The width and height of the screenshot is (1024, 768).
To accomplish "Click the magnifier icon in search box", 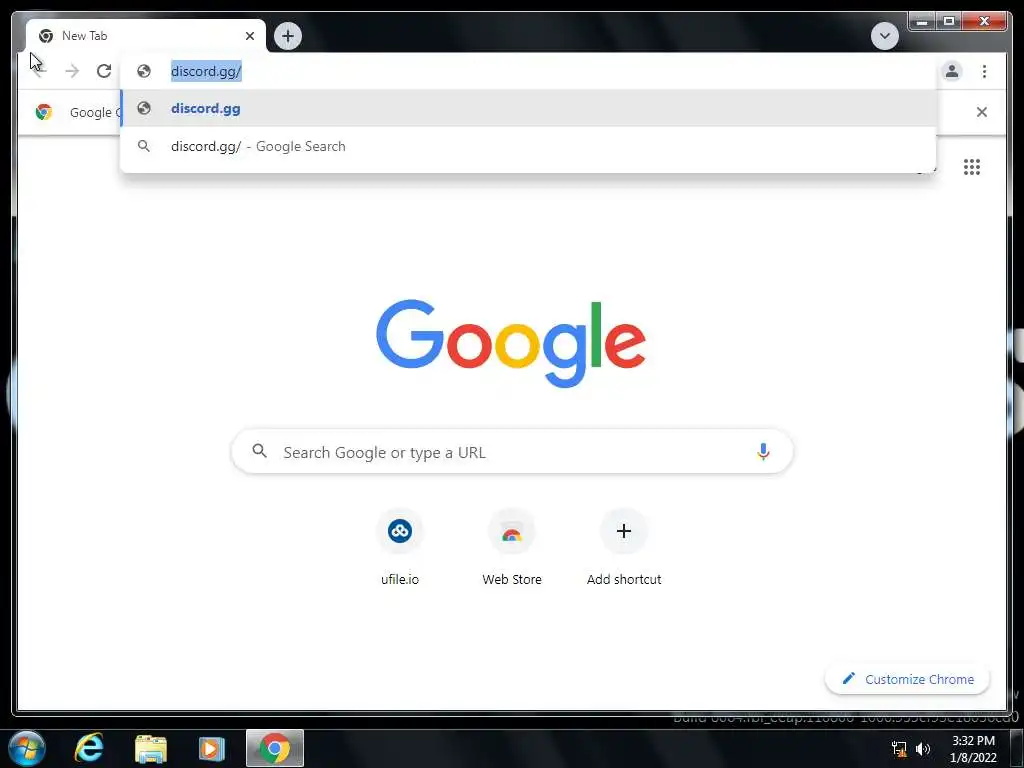I will (x=259, y=451).
